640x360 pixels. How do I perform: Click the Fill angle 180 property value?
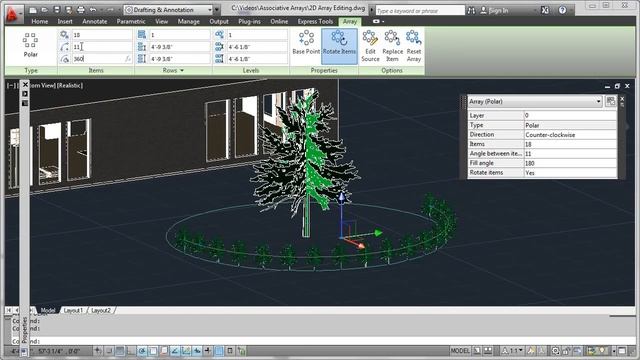(570, 163)
